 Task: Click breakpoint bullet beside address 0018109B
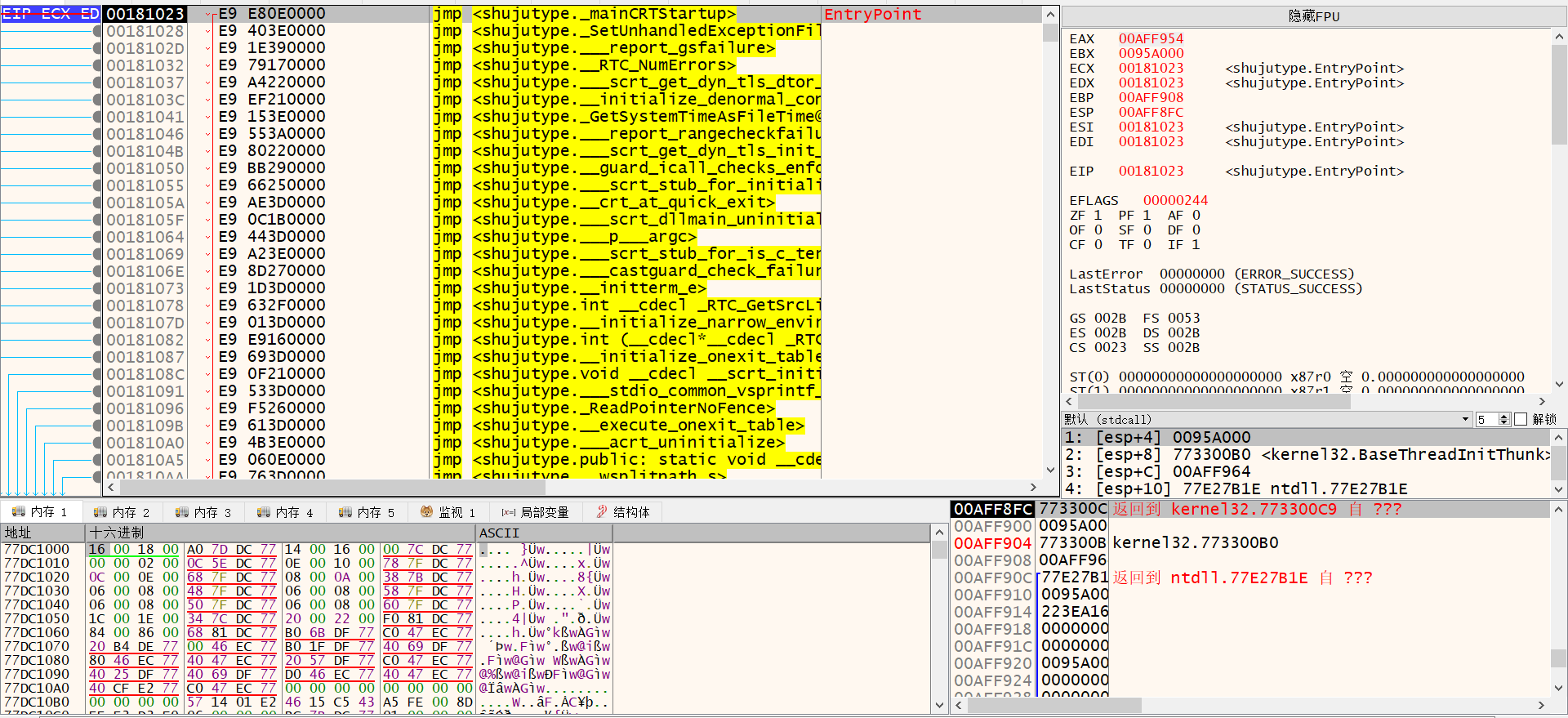[97, 426]
